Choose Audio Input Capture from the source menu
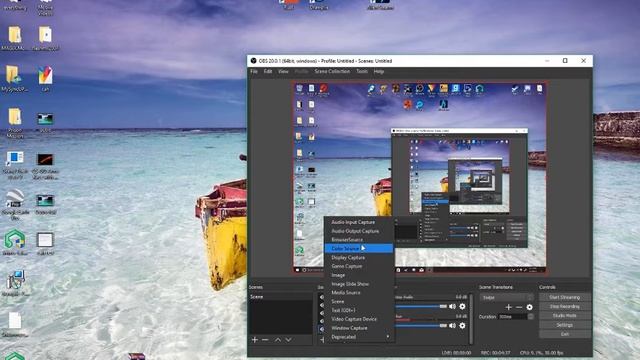640x360 pixels. coord(359,222)
